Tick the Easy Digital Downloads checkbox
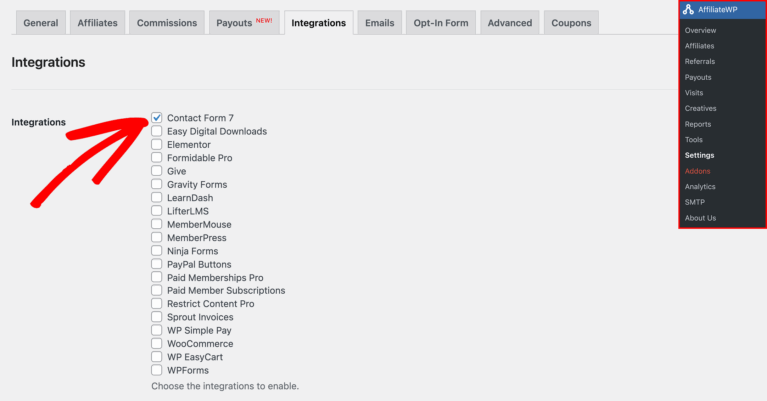 pyautogui.click(x=157, y=131)
